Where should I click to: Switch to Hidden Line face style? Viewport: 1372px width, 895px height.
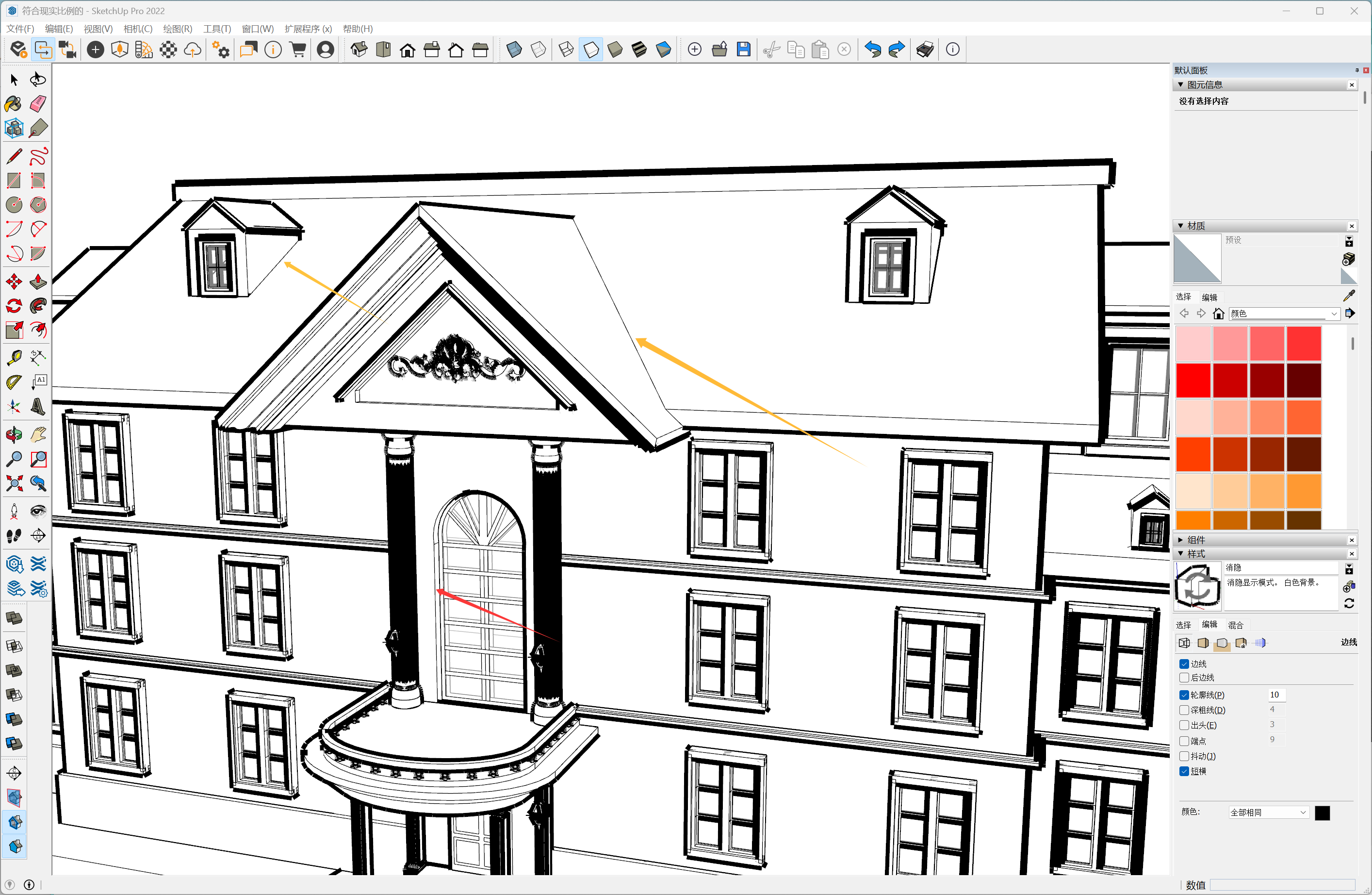pos(591,50)
